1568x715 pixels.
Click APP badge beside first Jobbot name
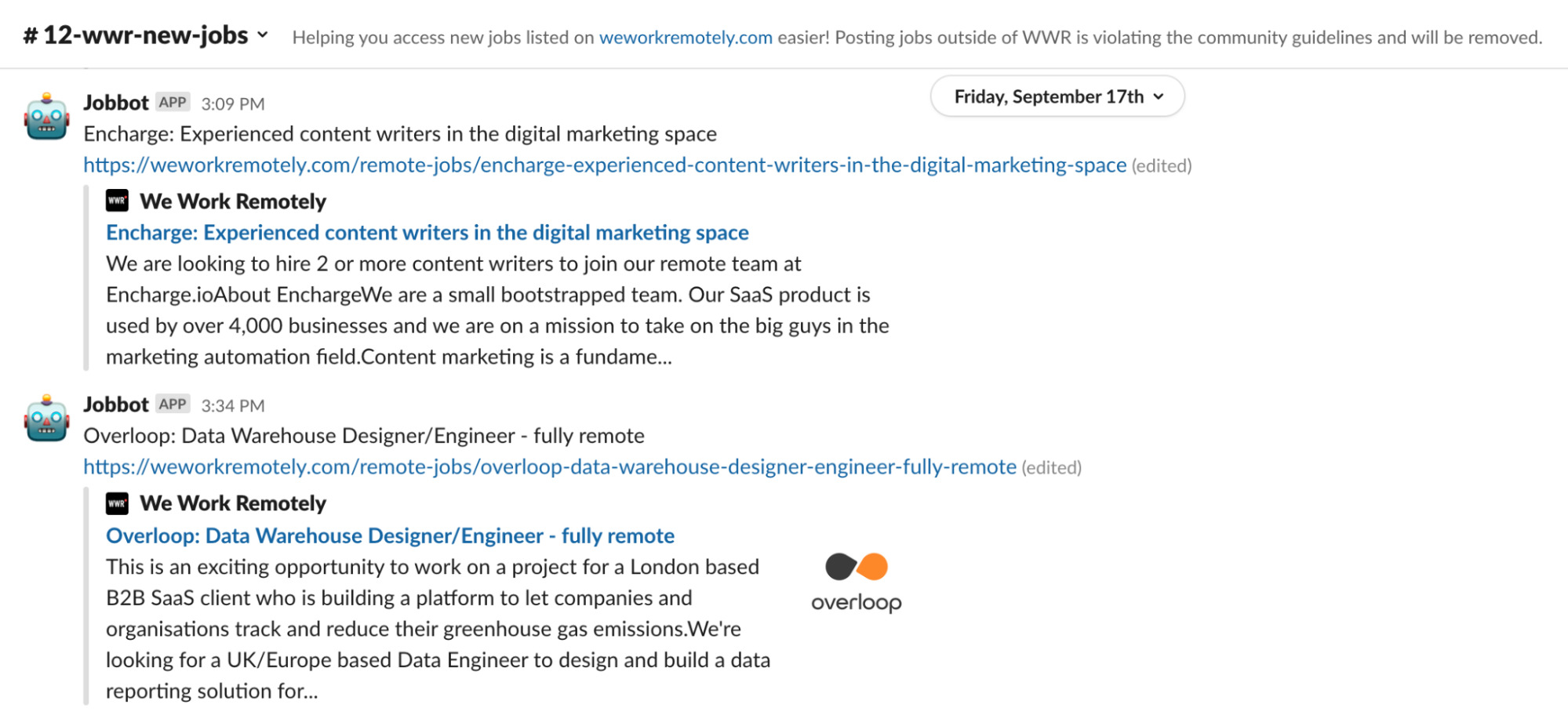[x=173, y=102]
